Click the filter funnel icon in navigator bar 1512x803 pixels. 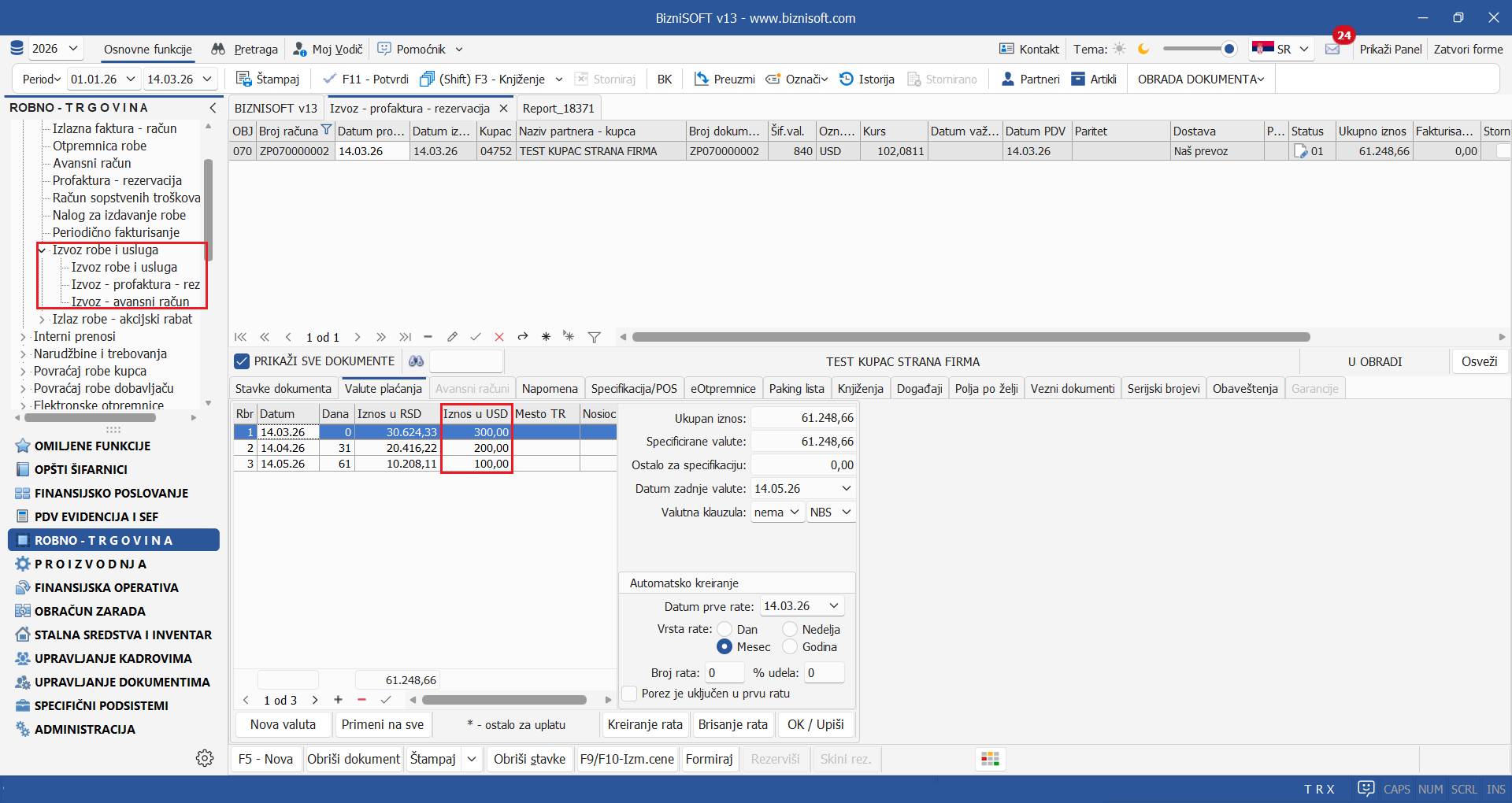(595, 337)
